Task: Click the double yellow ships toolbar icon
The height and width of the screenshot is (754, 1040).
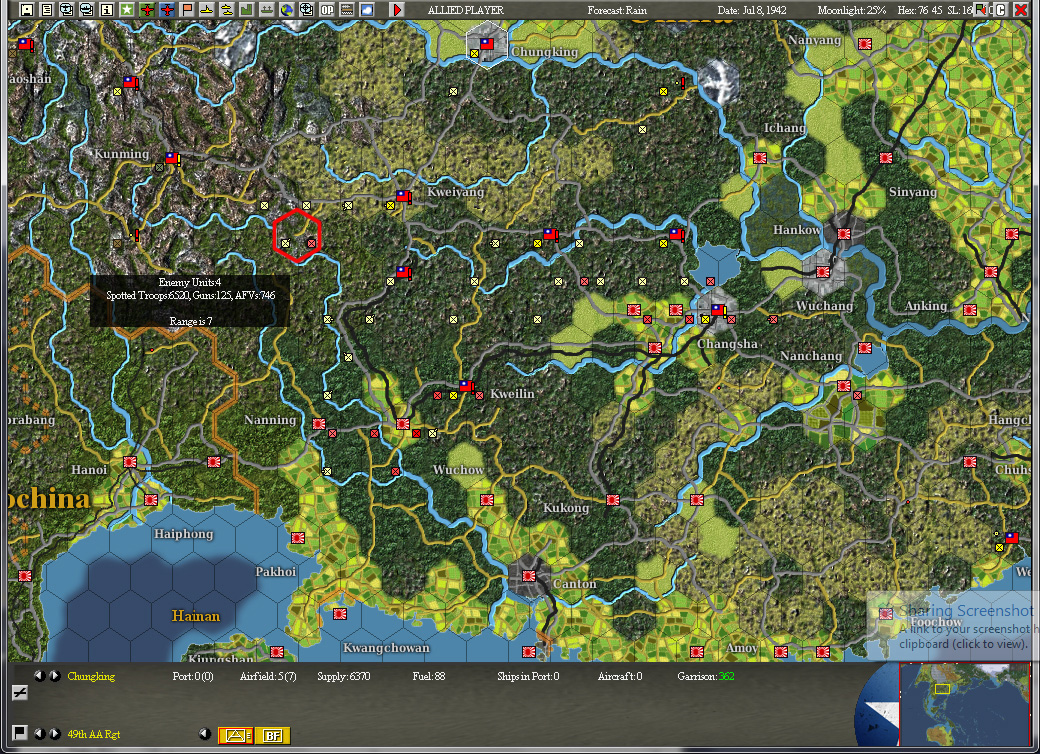Action: (226, 10)
